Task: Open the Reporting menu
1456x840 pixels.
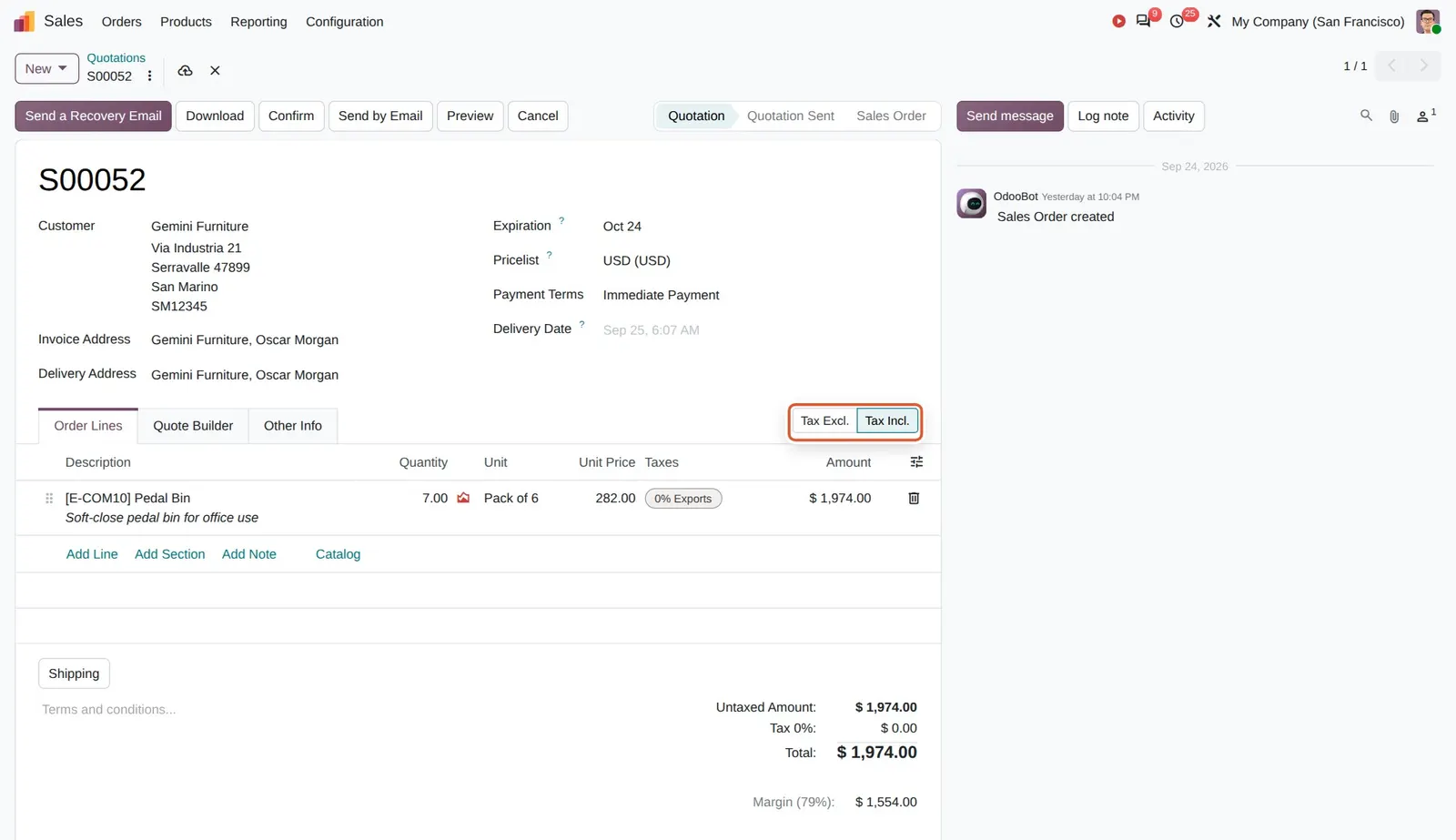Action: tap(258, 21)
